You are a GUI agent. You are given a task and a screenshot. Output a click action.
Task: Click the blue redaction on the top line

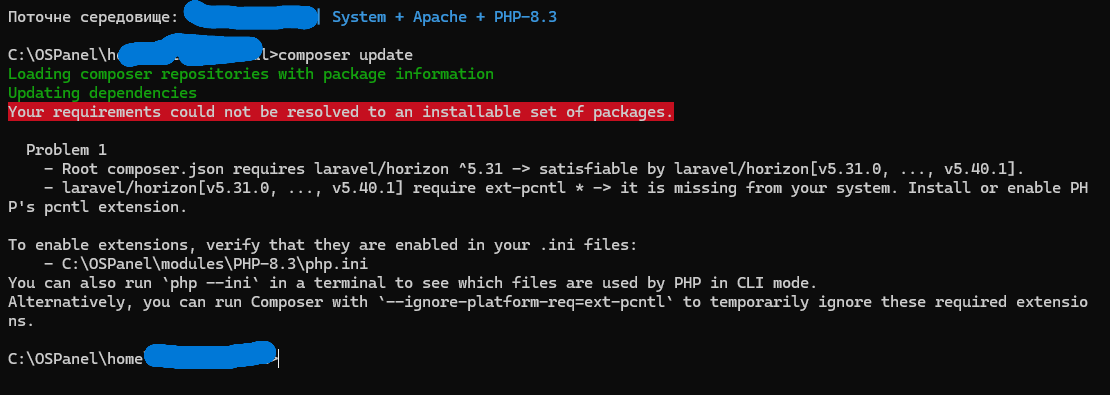click(x=251, y=16)
